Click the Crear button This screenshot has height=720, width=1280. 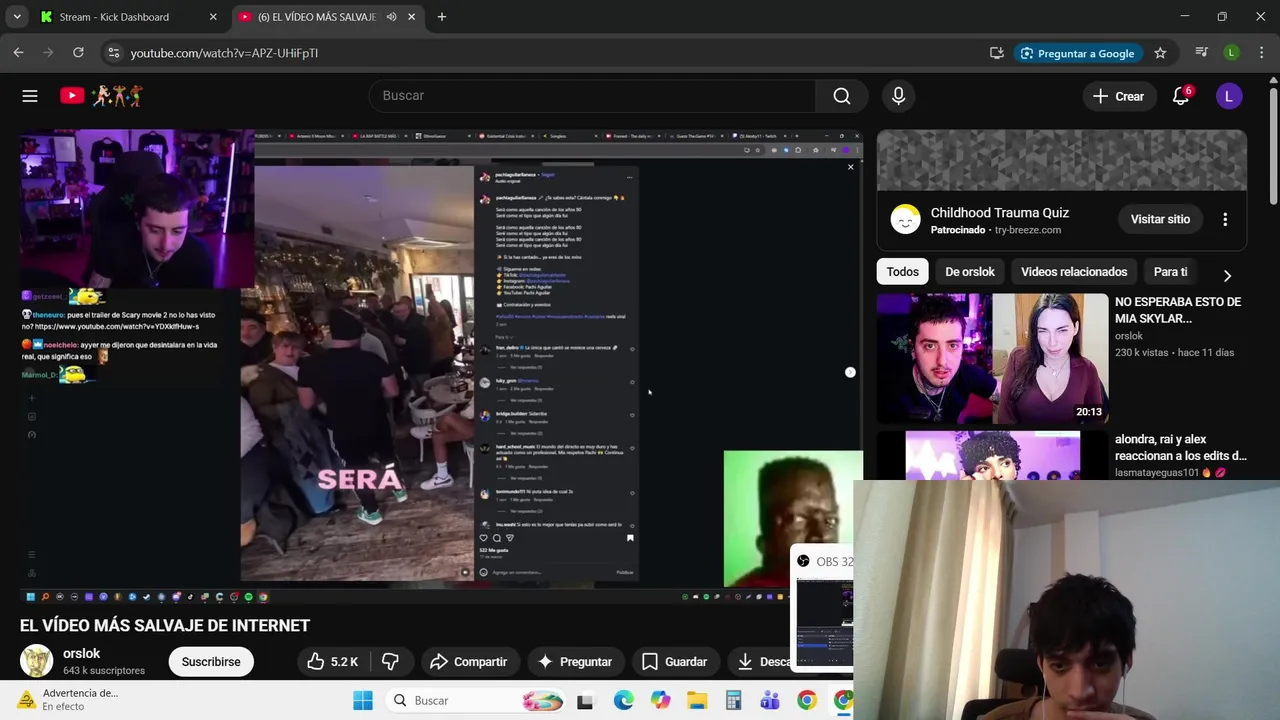tap(1118, 96)
